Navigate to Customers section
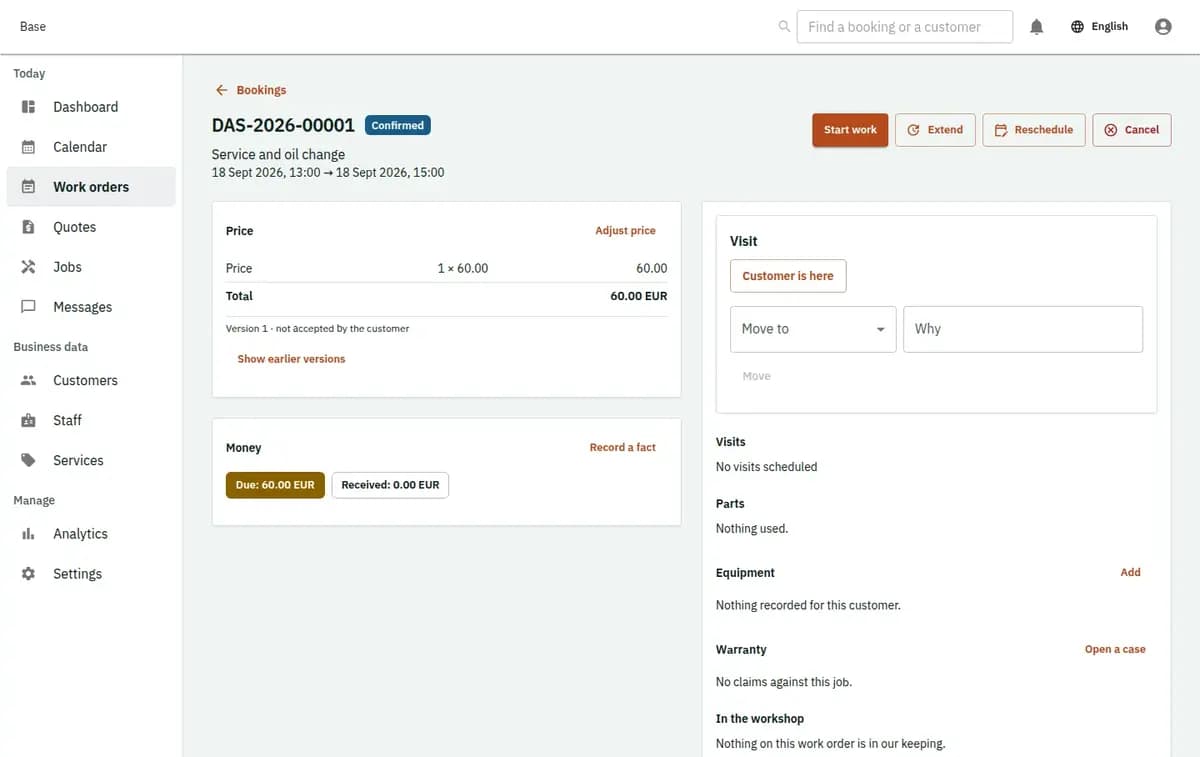 point(91,381)
